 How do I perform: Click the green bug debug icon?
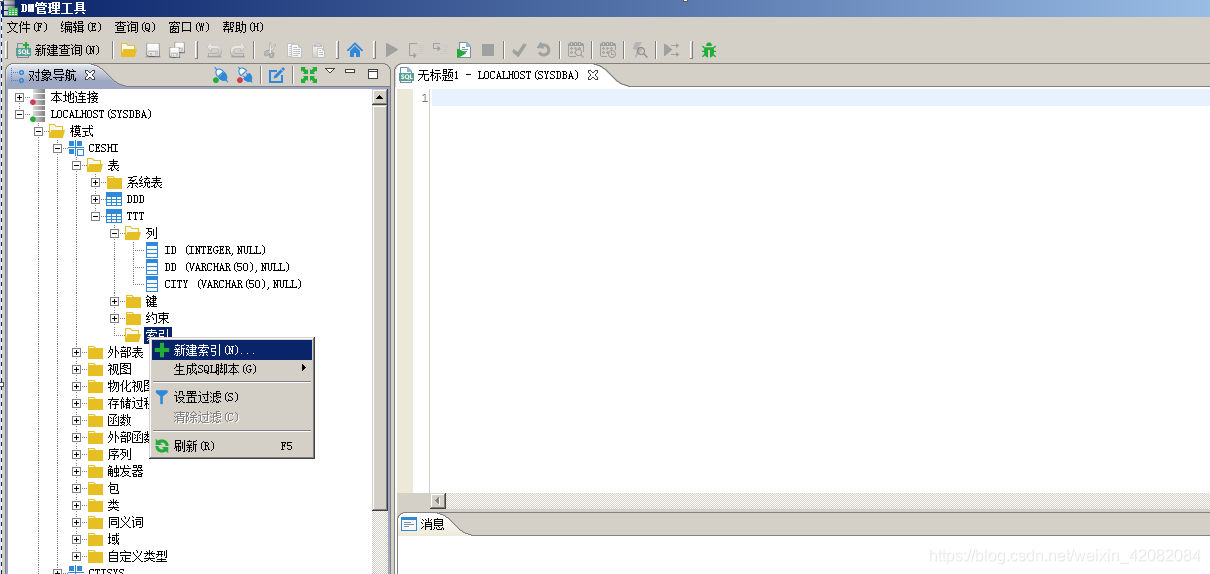[709, 50]
